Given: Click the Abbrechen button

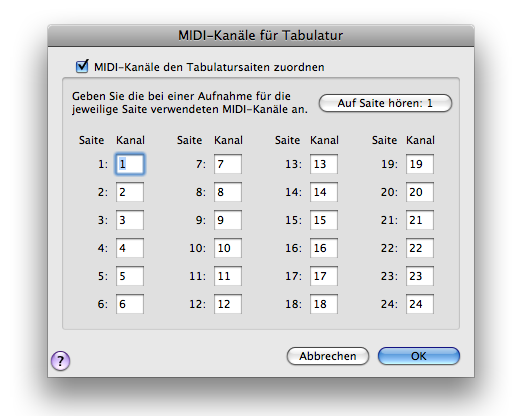Looking at the screenshot, I should 328,356.
